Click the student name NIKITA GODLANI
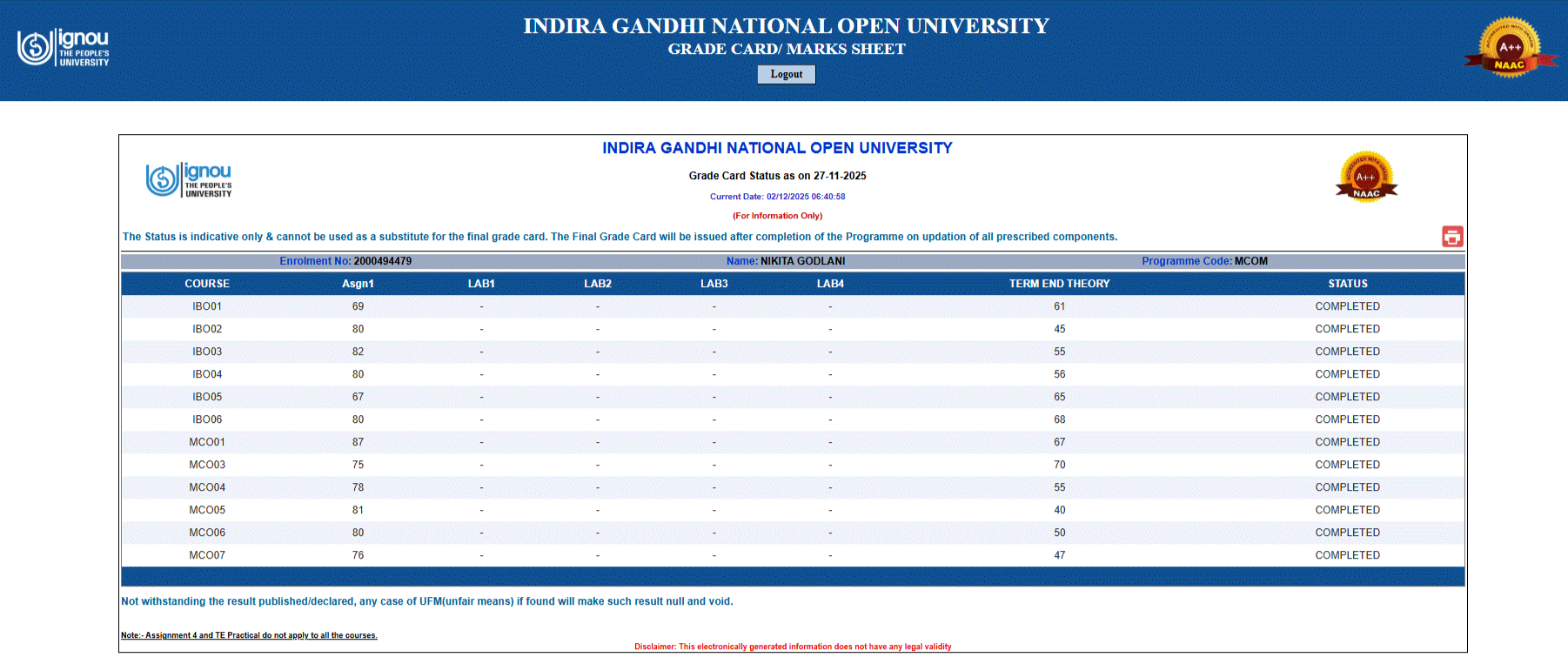This screenshot has height=664, width=1568. click(x=802, y=261)
